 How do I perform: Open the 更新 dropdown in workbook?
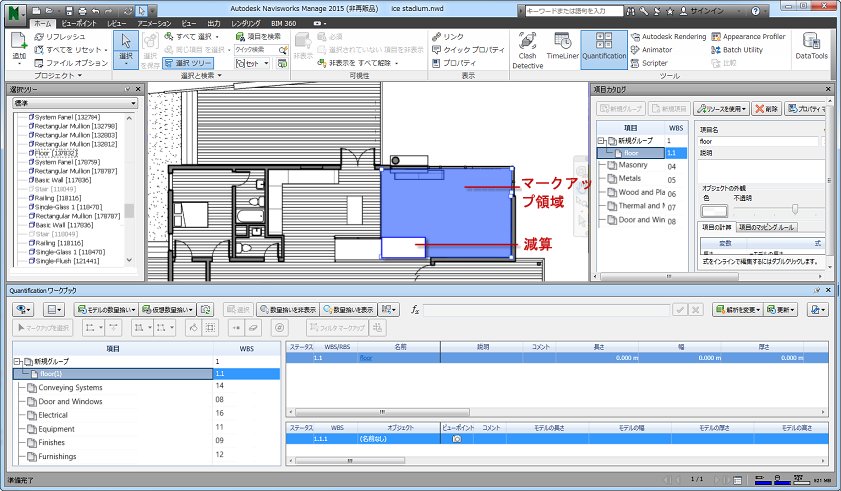coord(780,310)
